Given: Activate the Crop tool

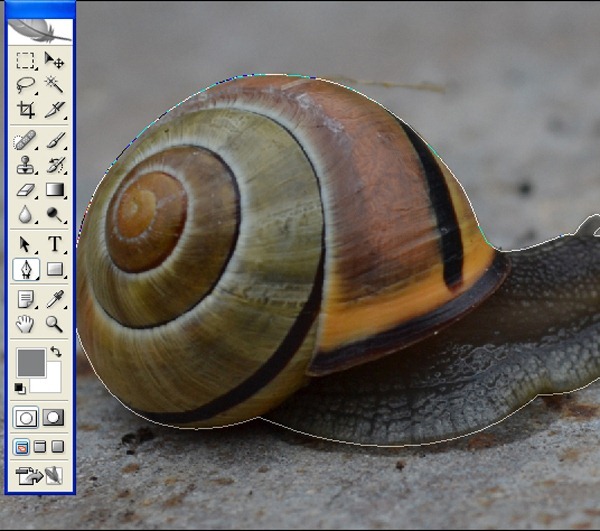Looking at the screenshot, I should 26,109.
